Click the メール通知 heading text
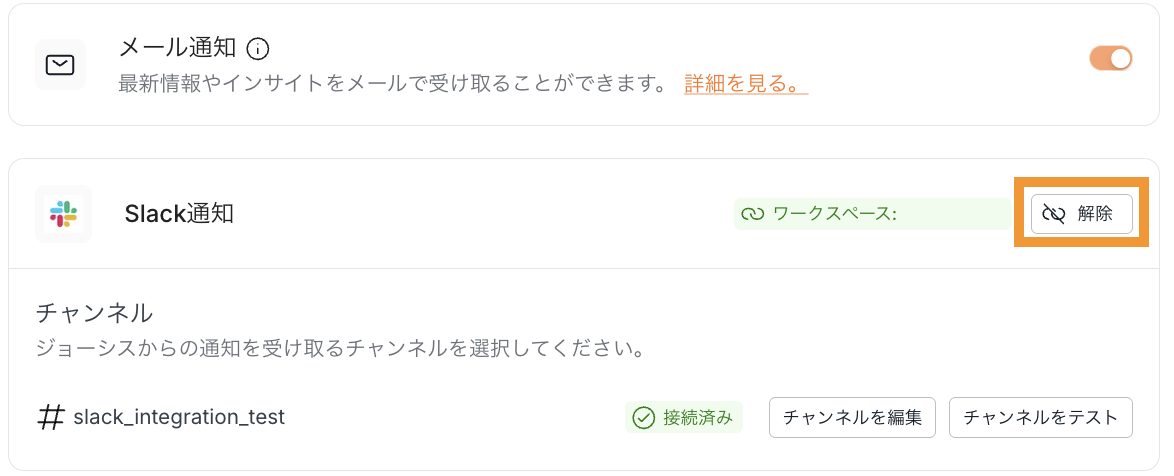1174x476 pixels. tap(177, 48)
